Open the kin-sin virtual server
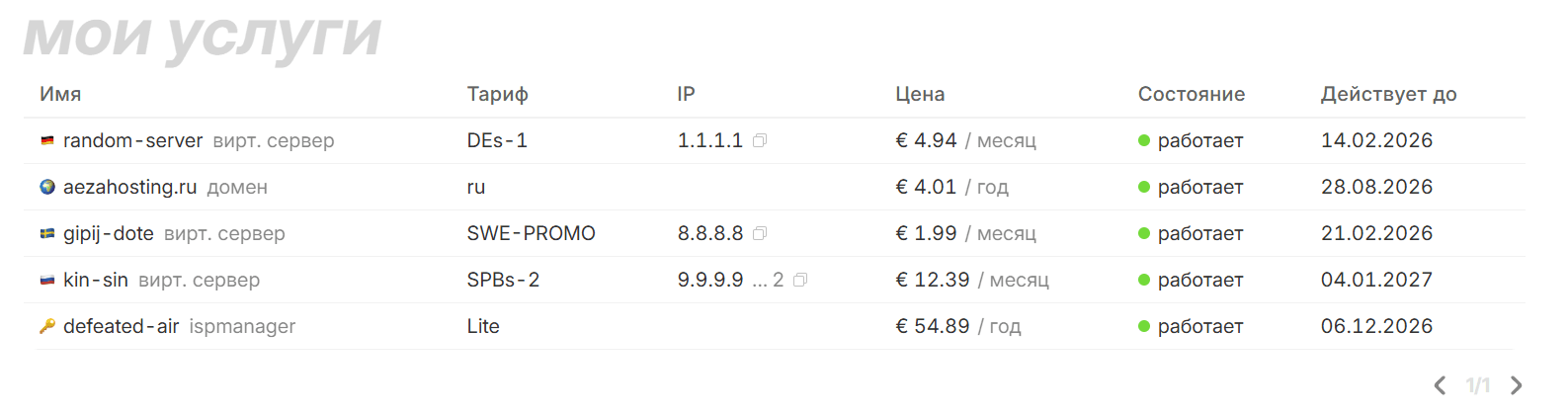The image size is (1568, 414). tap(96, 281)
